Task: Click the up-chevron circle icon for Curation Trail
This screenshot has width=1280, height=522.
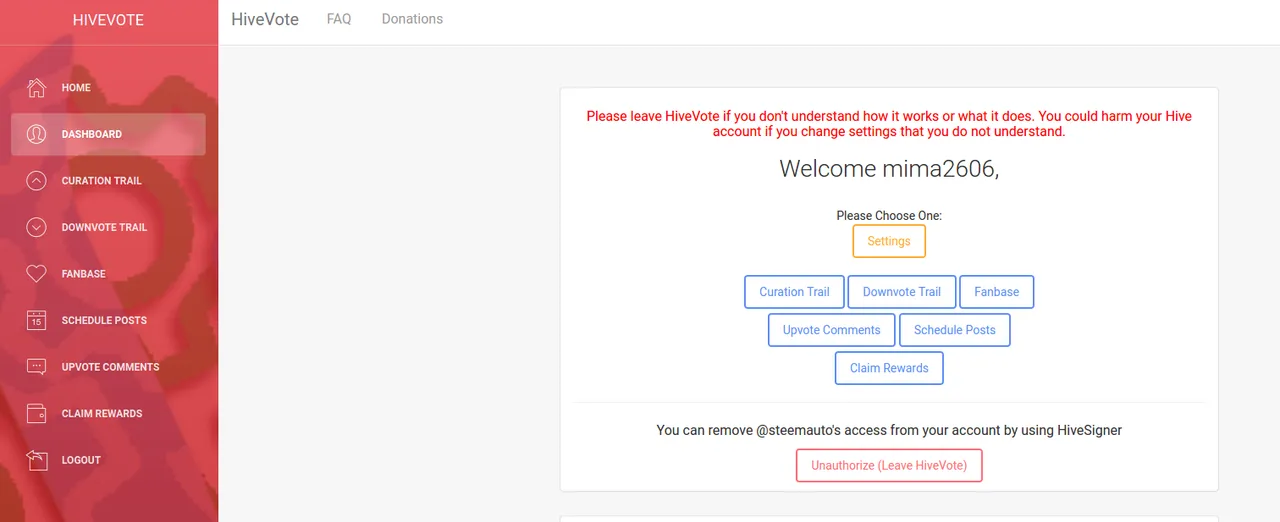Action: (36, 181)
